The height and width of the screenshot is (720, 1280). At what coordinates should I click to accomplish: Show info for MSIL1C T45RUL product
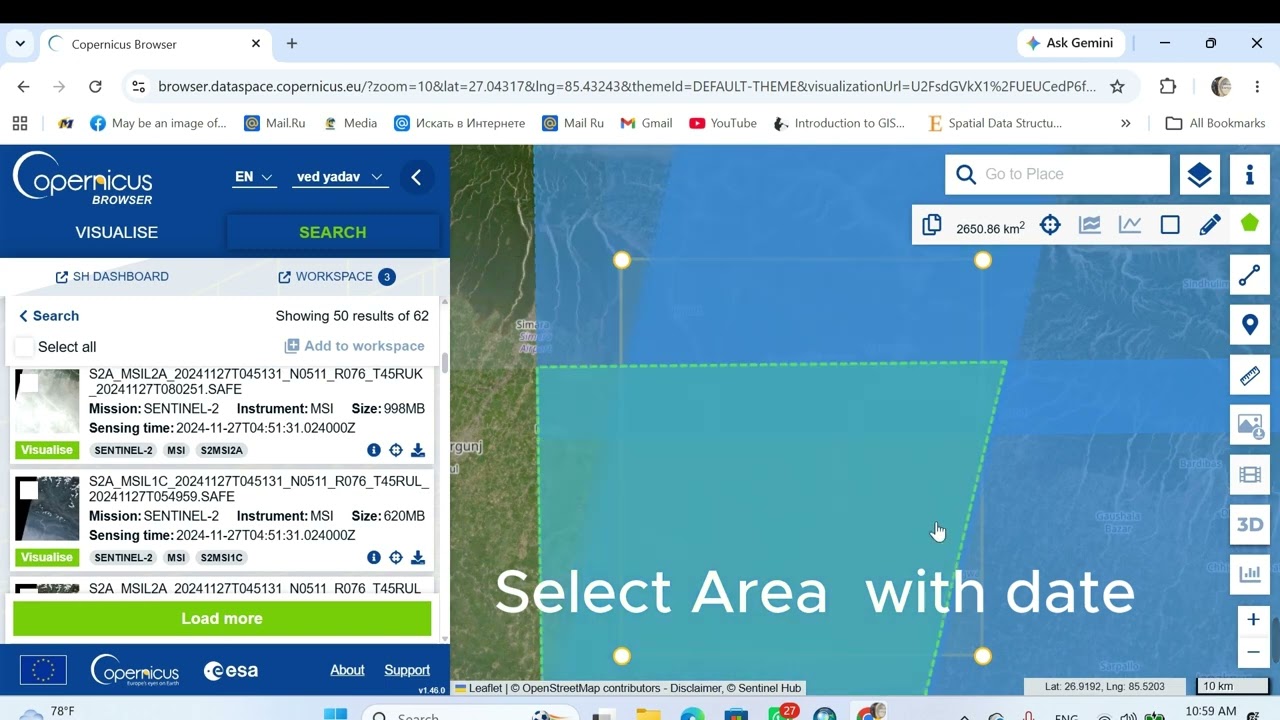coord(374,557)
